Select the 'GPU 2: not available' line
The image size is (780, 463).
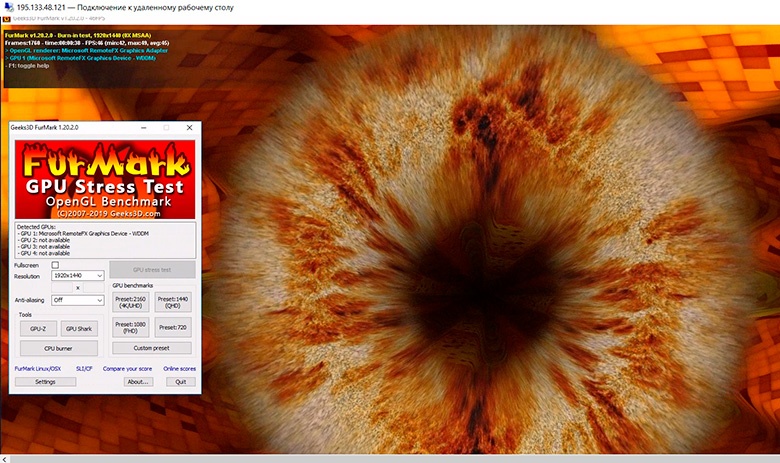click(x=45, y=240)
